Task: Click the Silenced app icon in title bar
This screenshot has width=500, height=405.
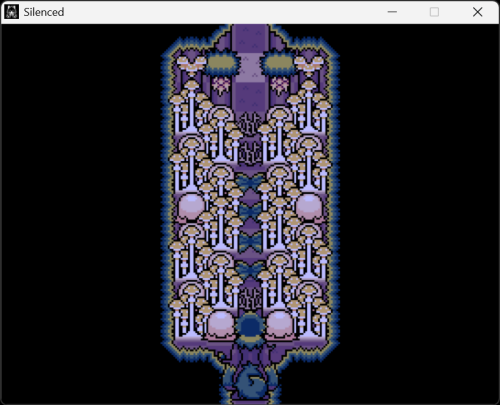Action: coord(11,12)
